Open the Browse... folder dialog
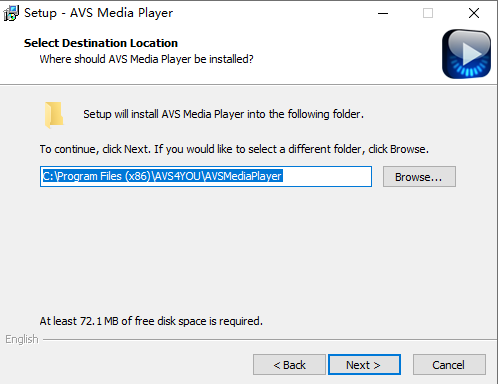Viewport: 498px width, 384px height. (419, 177)
